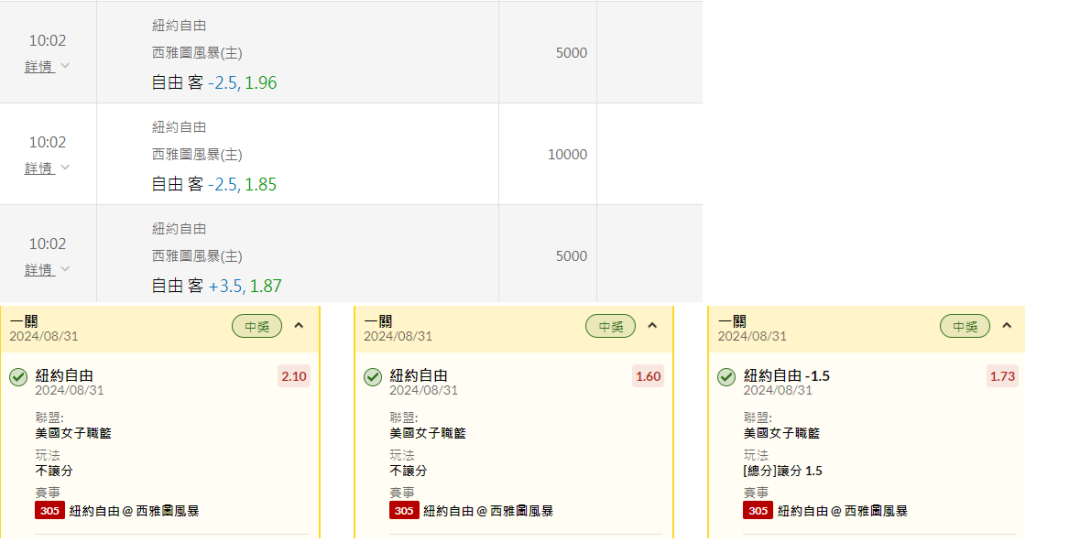Click 中獎 badge on the 1.60 odds ticket

[611, 326]
